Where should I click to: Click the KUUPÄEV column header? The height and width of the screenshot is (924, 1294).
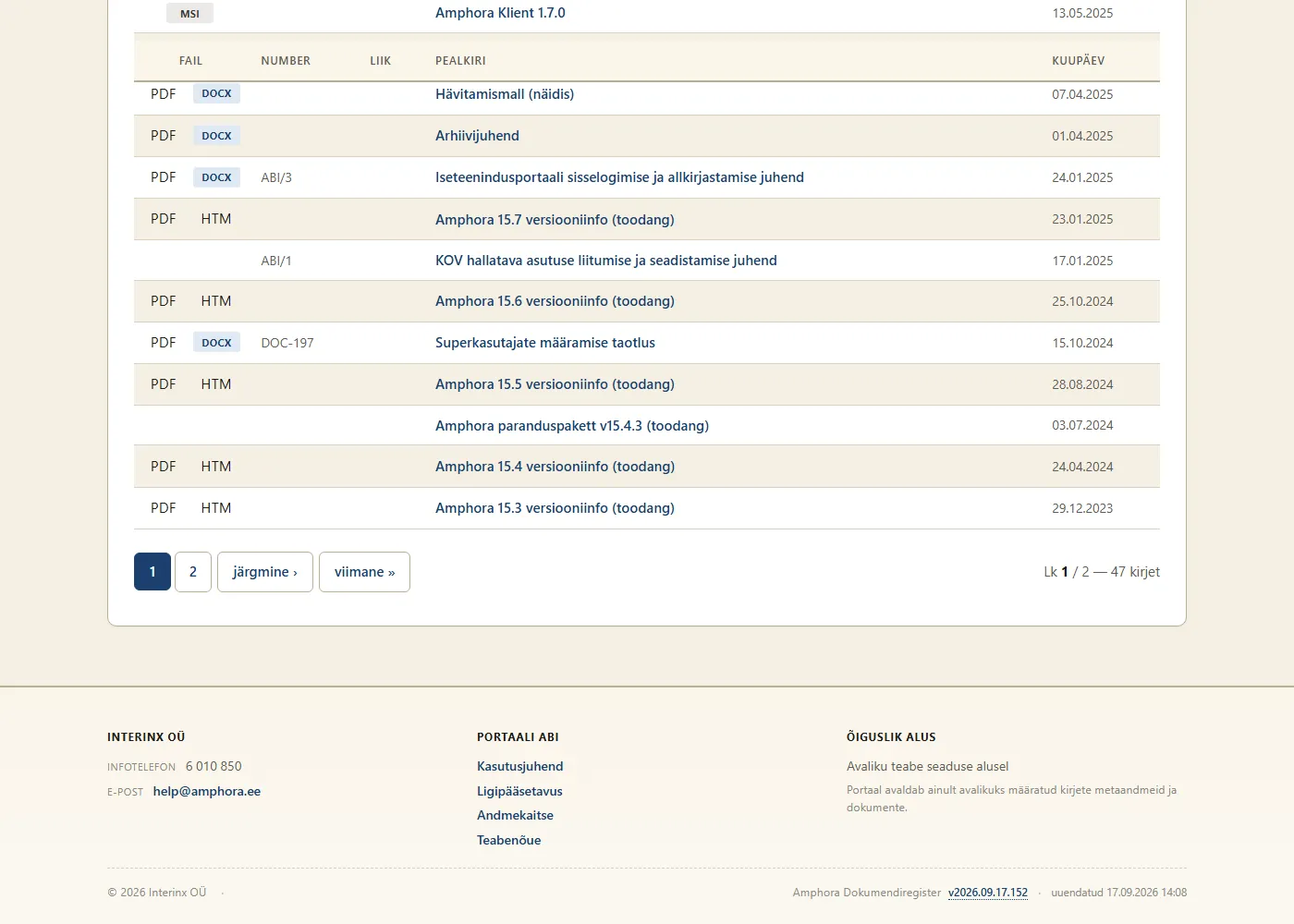pos(1078,61)
